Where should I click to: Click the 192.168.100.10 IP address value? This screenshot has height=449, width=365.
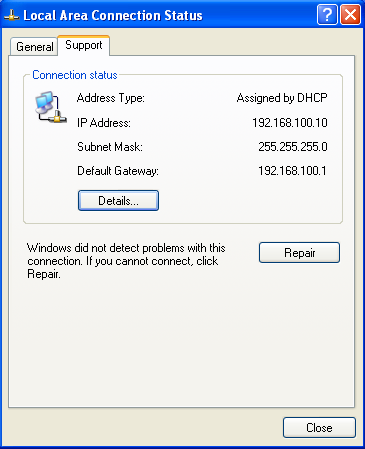coord(290,123)
